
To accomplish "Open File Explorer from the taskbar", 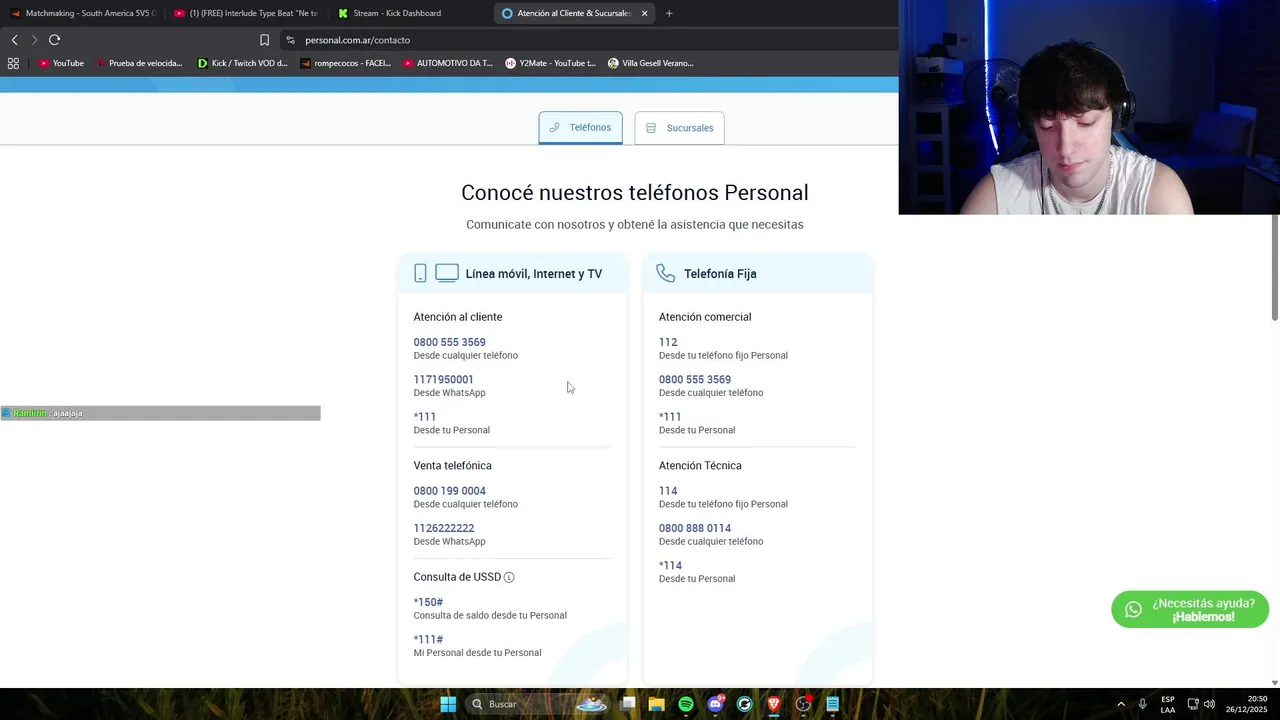I will click(x=657, y=704).
